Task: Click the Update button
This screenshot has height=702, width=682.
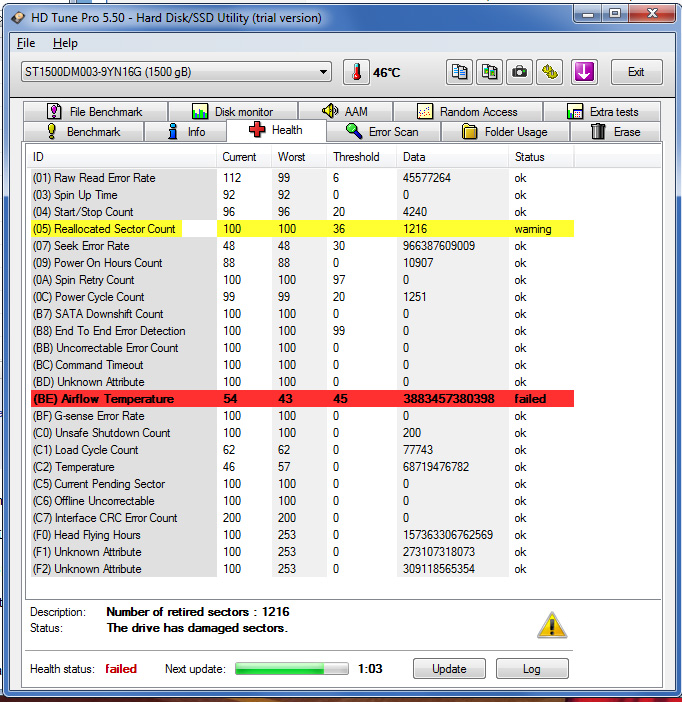Action: pyautogui.click(x=449, y=668)
